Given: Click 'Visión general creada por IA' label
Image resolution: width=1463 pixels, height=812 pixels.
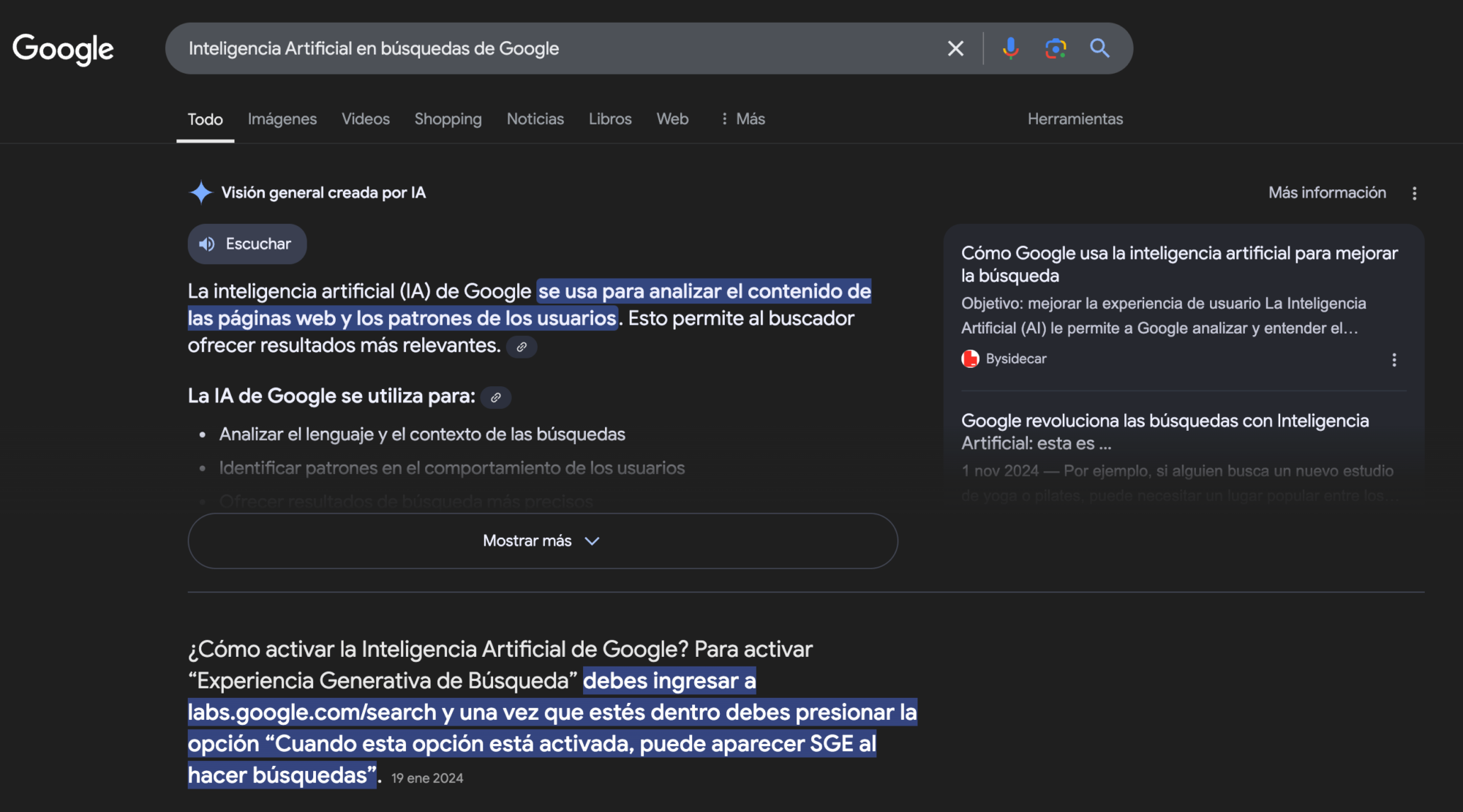Looking at the screenshot, I should pyautogui.click(x=323, y=192).
